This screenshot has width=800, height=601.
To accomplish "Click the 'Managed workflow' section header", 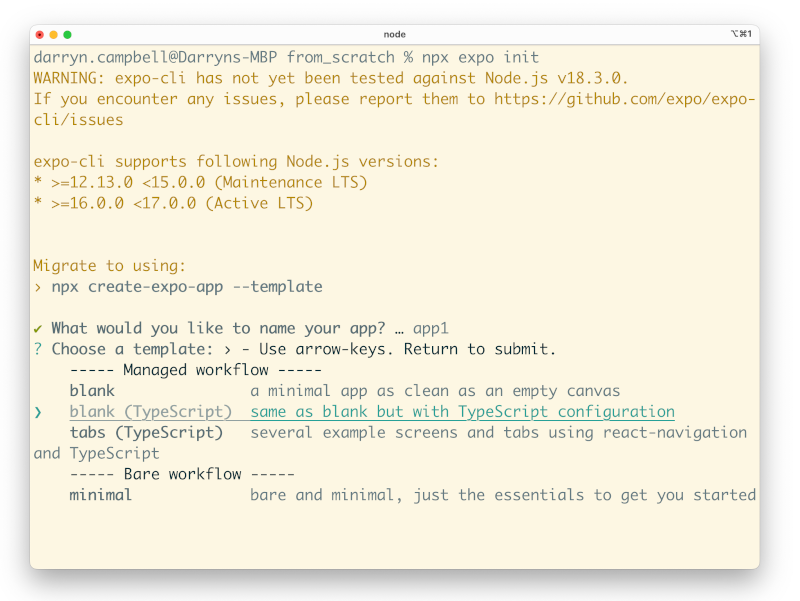I will tap(196, 370).
